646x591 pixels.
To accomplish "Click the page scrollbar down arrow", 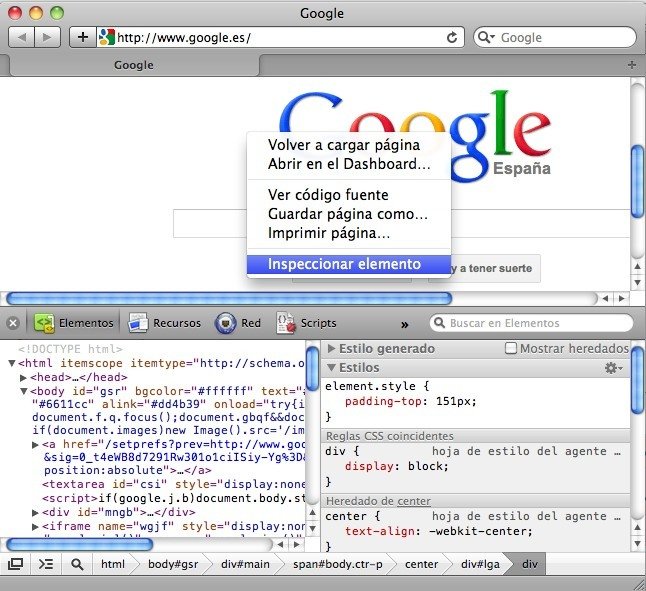I will coord(637,282).
